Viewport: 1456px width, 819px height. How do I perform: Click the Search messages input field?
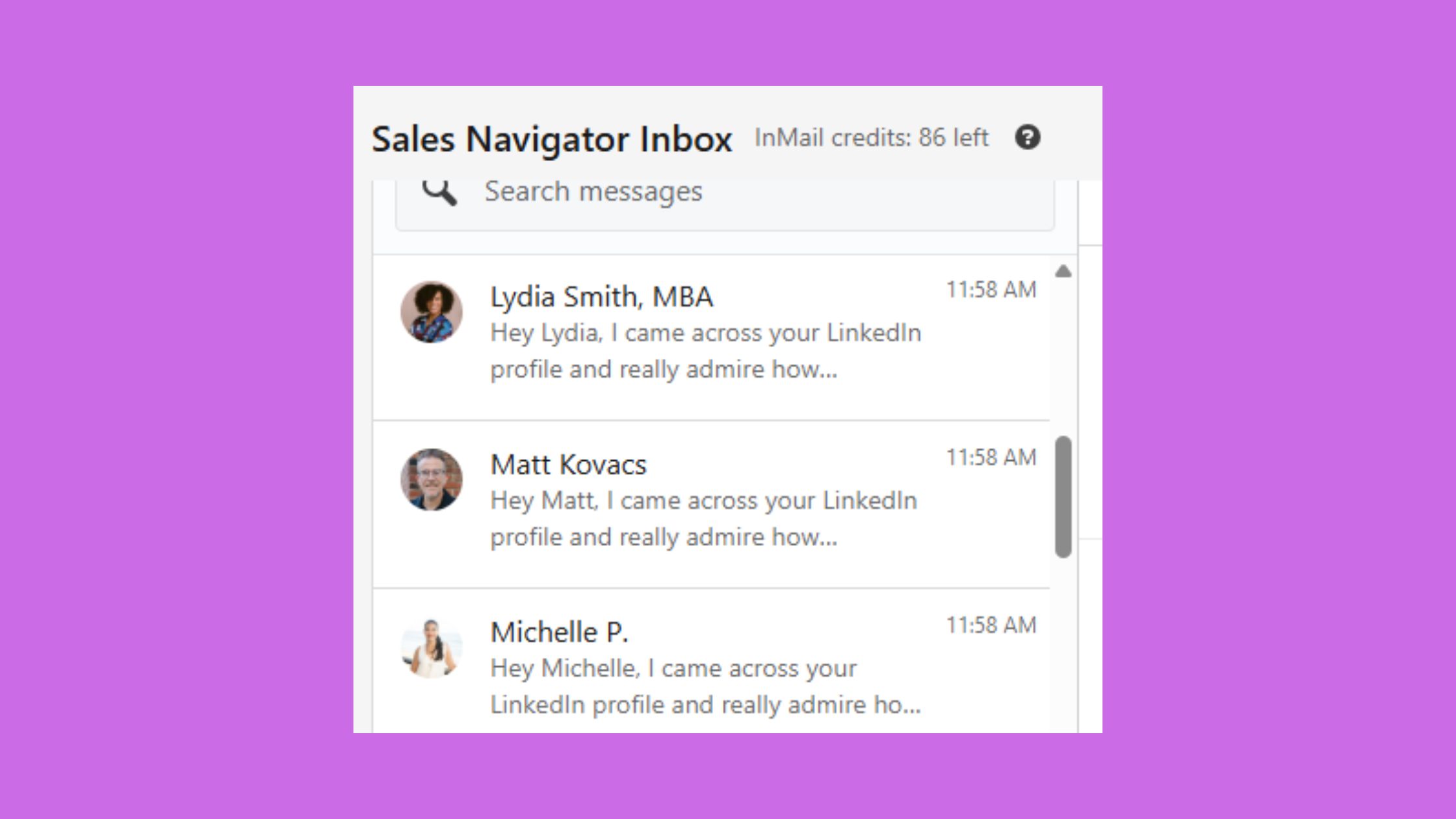(x=721, y=190)
